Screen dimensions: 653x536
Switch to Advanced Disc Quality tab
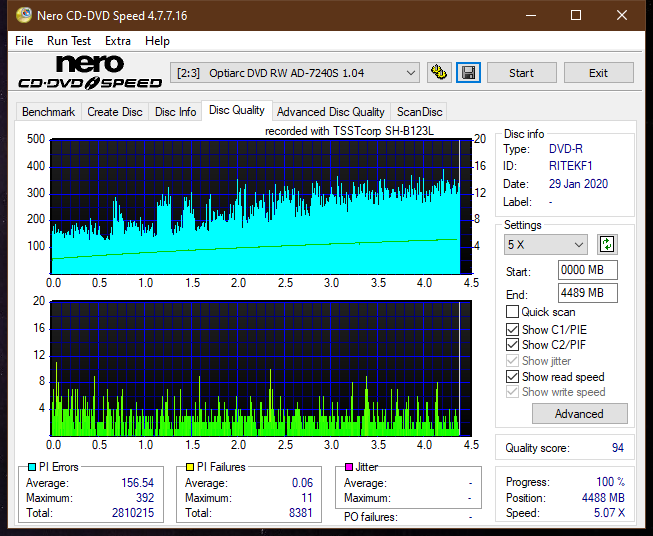[x=331, y=112]
